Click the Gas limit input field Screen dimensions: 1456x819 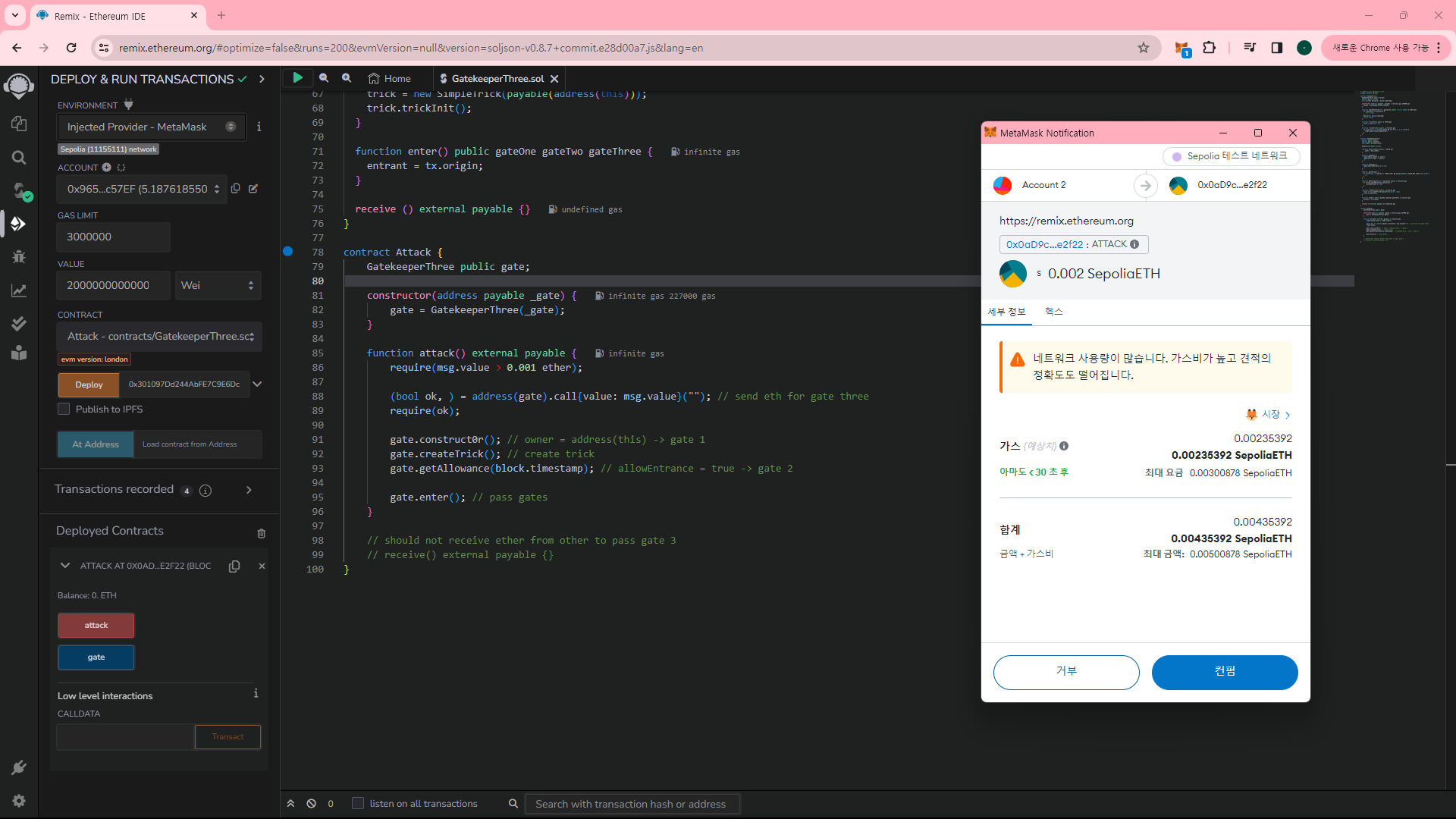pos(113,237)
